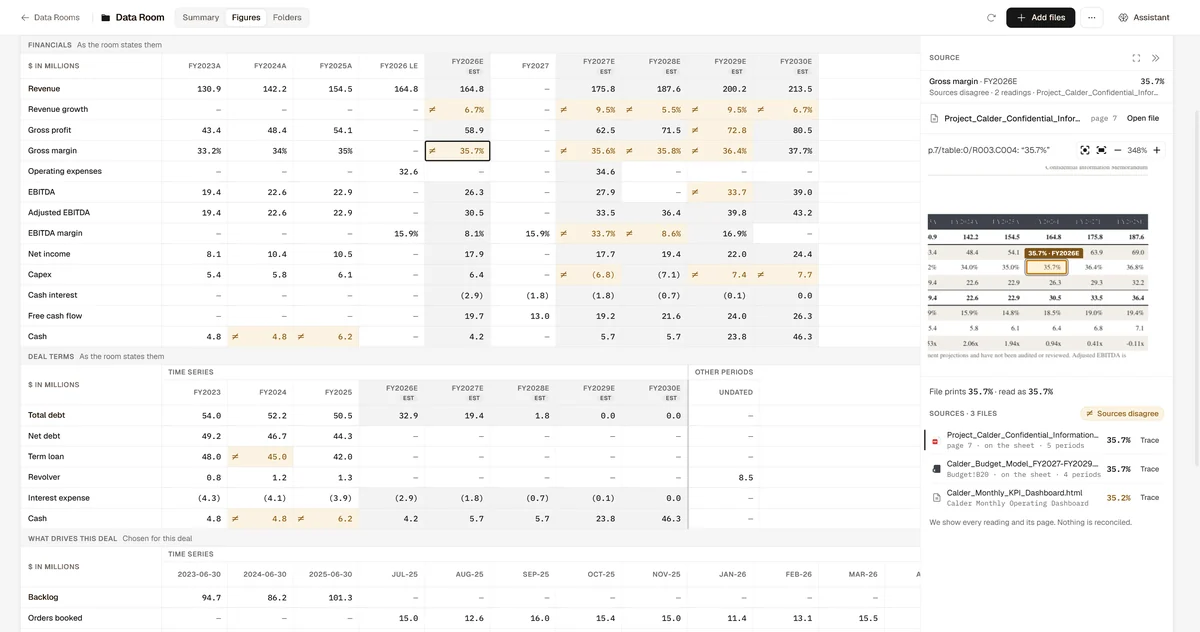Click the Add files button
Screen dimensions: 1200x632
pos(1040,18)
